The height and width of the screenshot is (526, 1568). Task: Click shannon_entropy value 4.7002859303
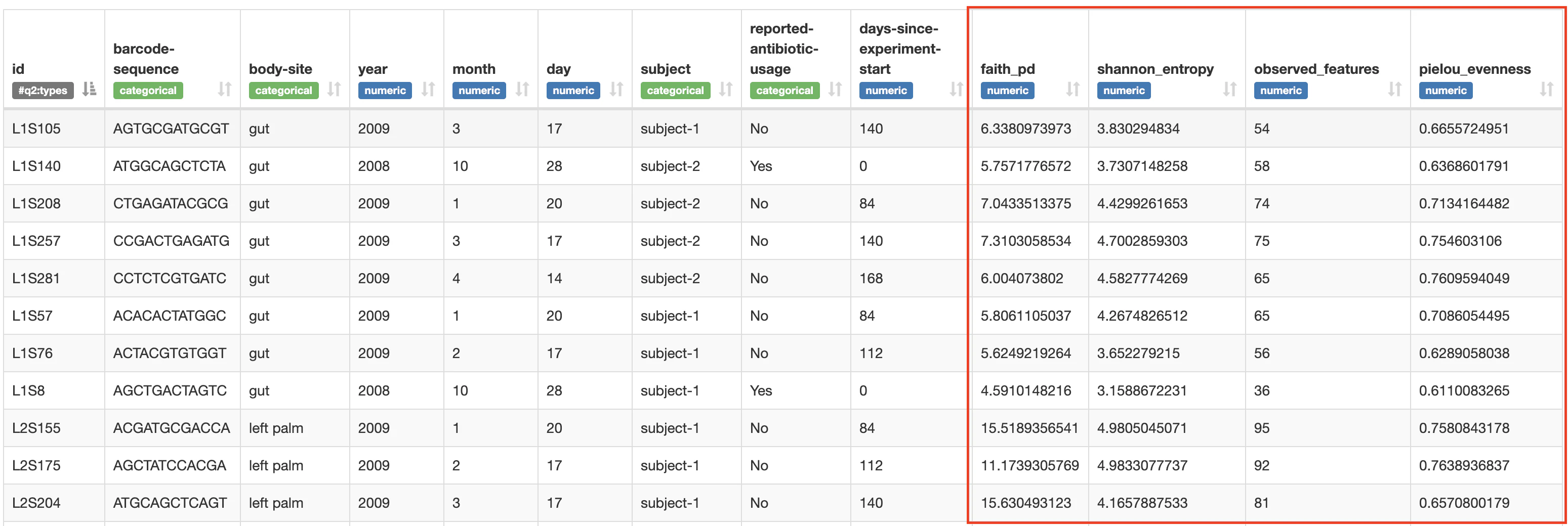pos(1142,241)
